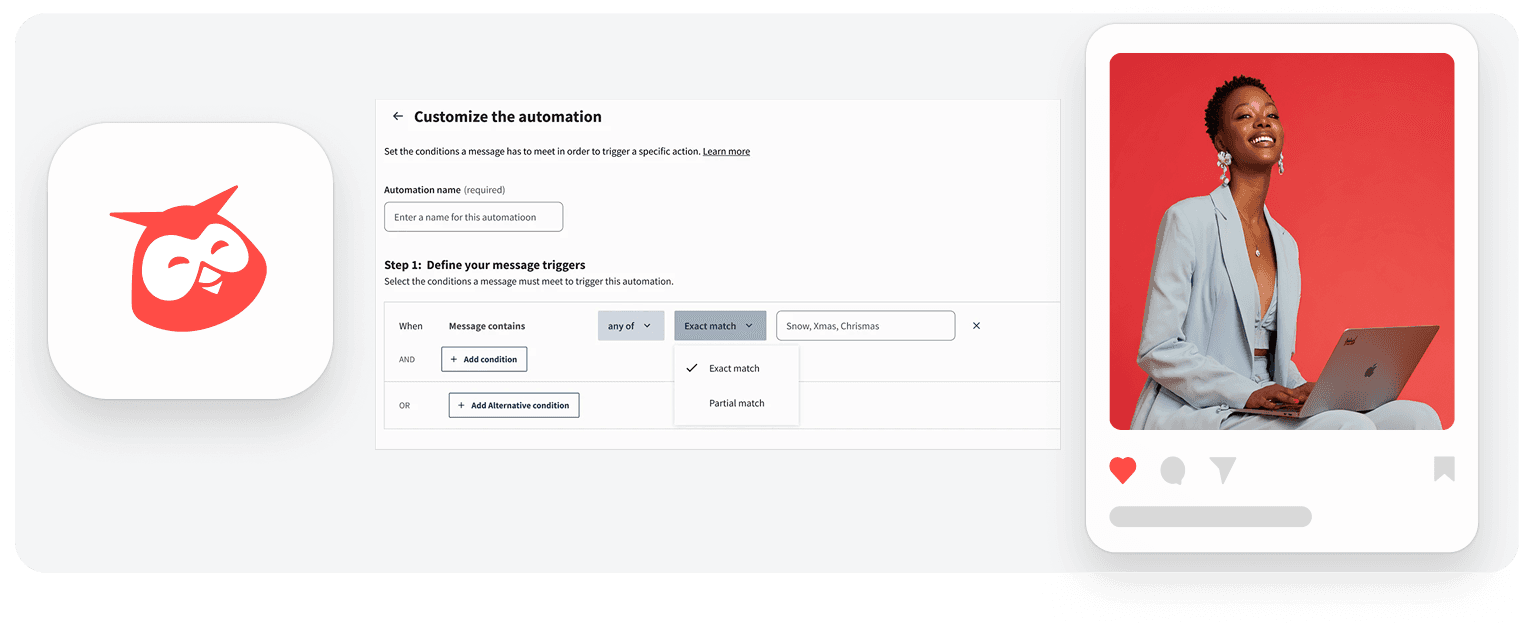Save the post with the bookmark icon
Screen dimensions: 1527x625
click(1443, 469)
